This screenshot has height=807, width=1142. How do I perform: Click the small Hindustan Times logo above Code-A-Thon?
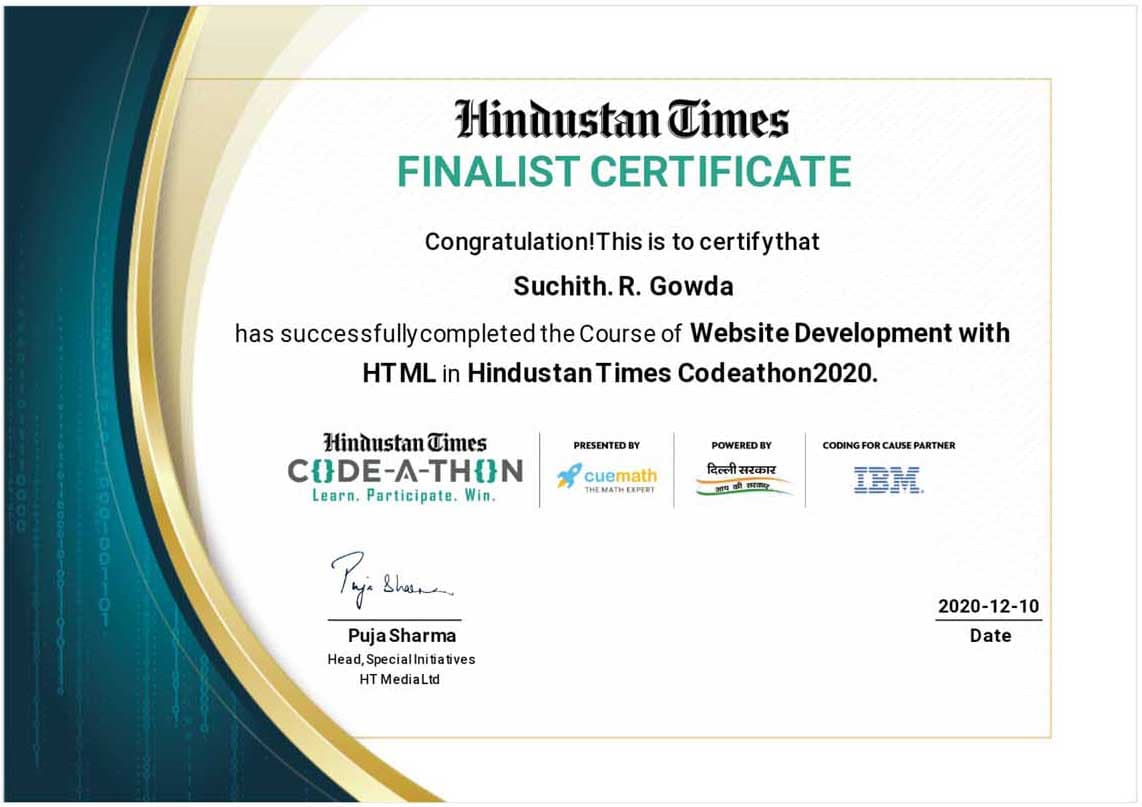pyautogui.click(x=405, y=443)
